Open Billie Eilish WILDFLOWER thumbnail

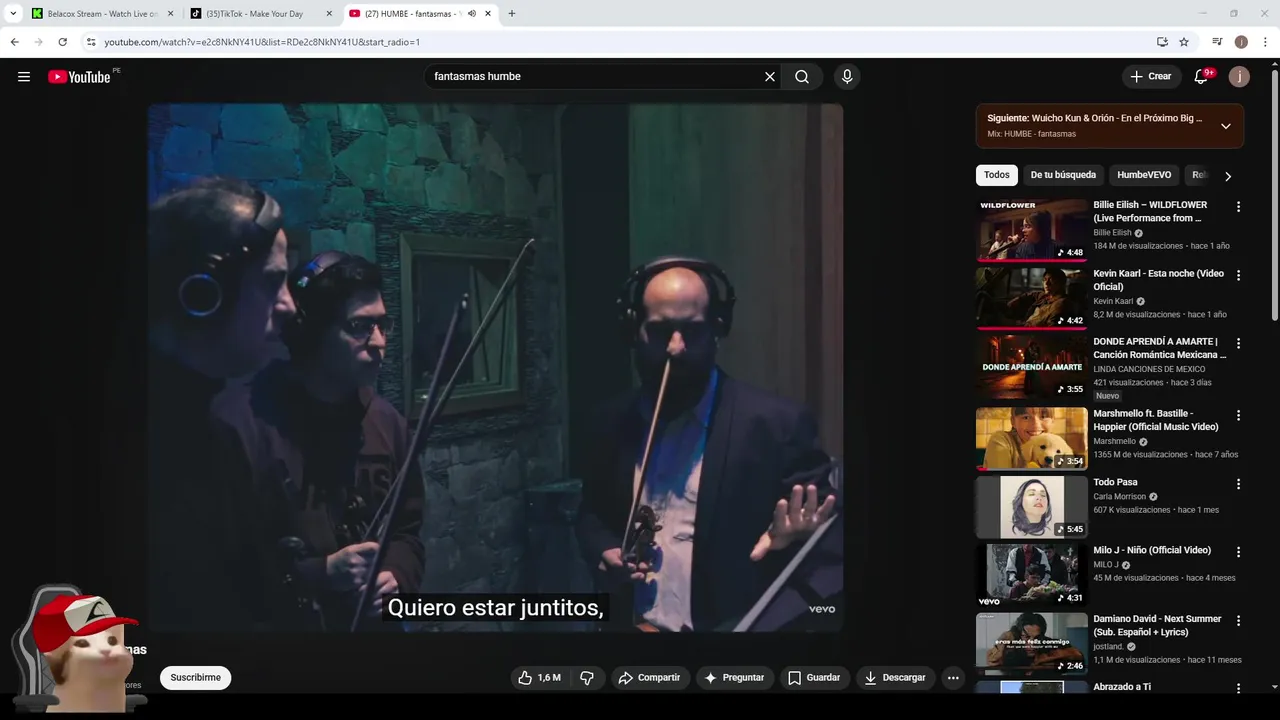point(1031,229)
